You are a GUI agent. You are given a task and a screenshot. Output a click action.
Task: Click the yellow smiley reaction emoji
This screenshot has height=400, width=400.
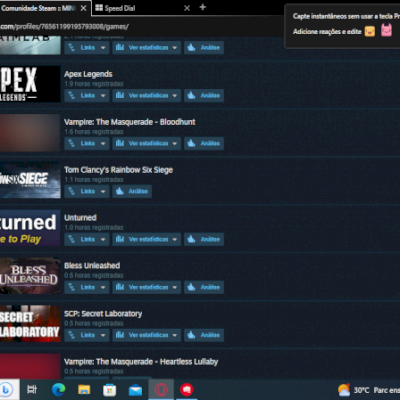tap(370, 32)
